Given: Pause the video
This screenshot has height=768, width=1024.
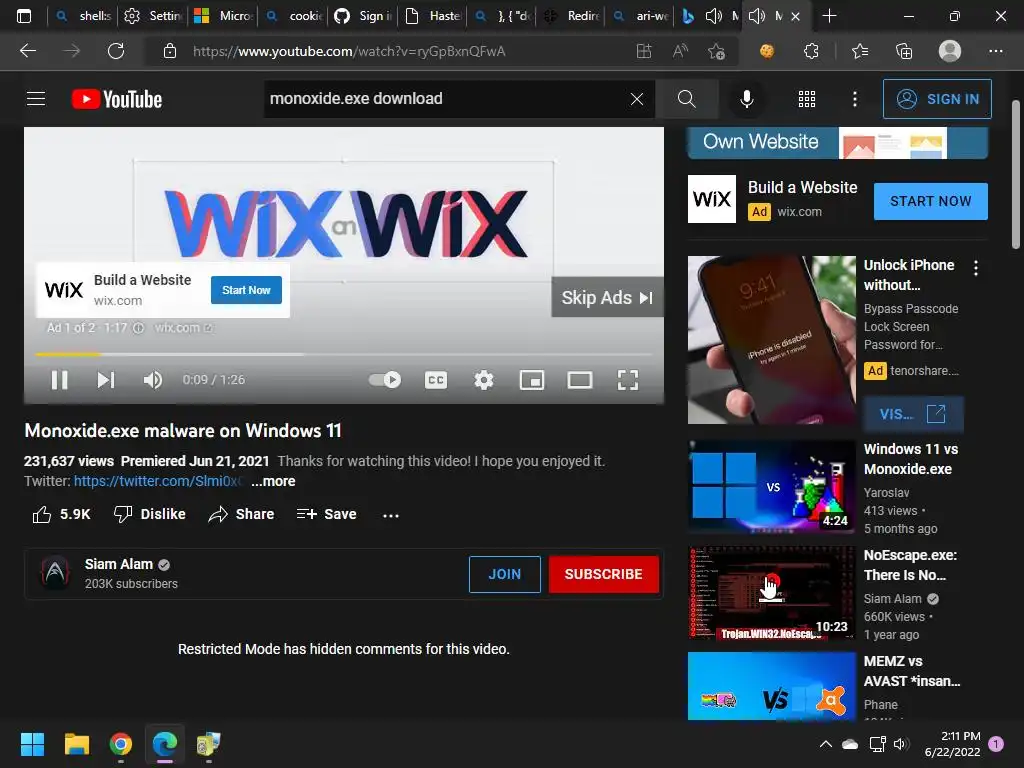Looking at the screenshot, I should coord(59,380).
